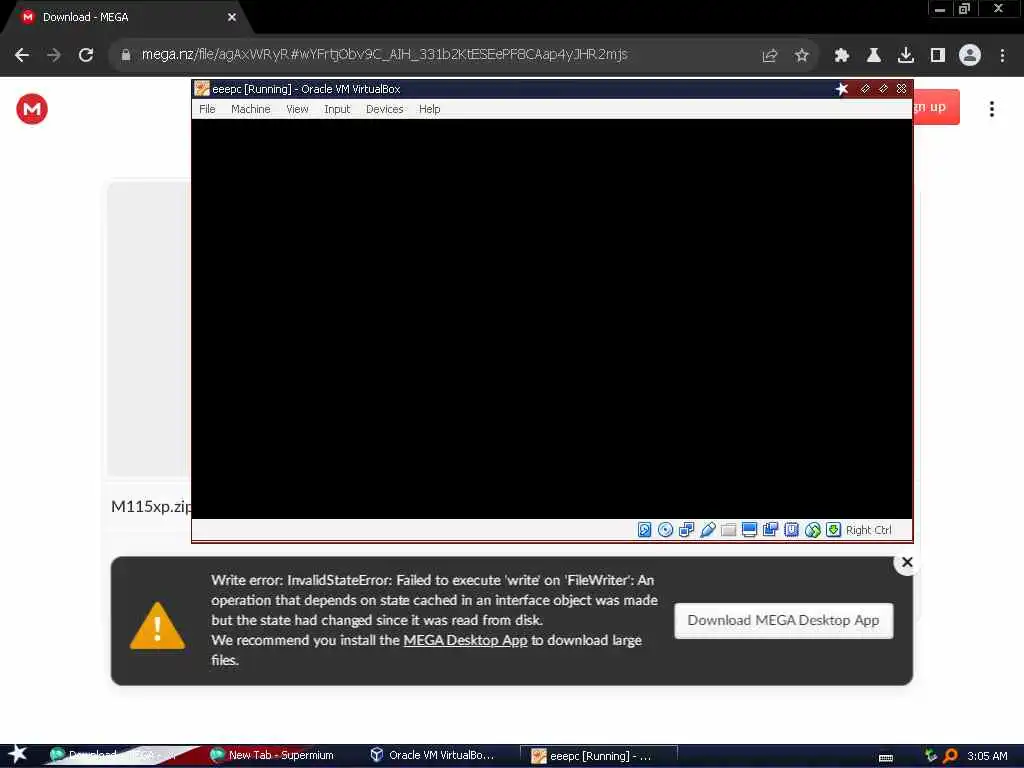Open the Devices menu in VirtualBox
1024x768 pixels.
pyautogui.click(x=384, y=109)
